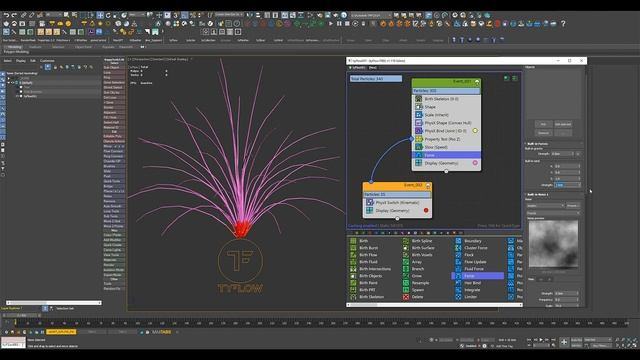Click pink circle on Event_001 Display
This screenshot has width=640, height=360.
(x=475, y=163)
